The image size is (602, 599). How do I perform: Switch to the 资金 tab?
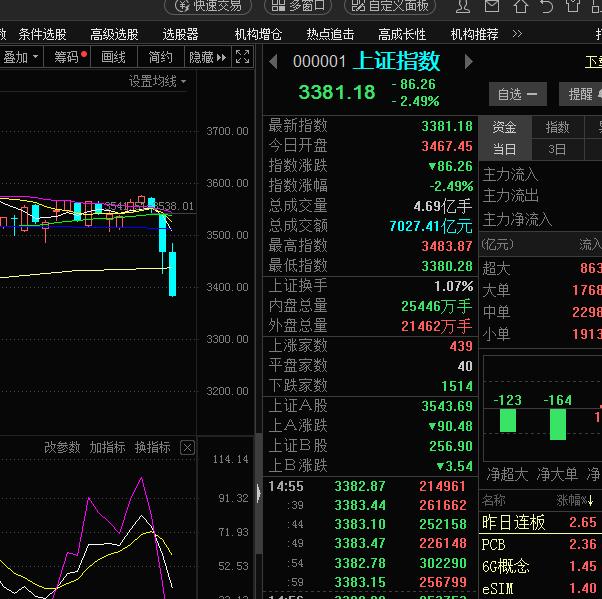pyautogui.click(x=504, y=127)
